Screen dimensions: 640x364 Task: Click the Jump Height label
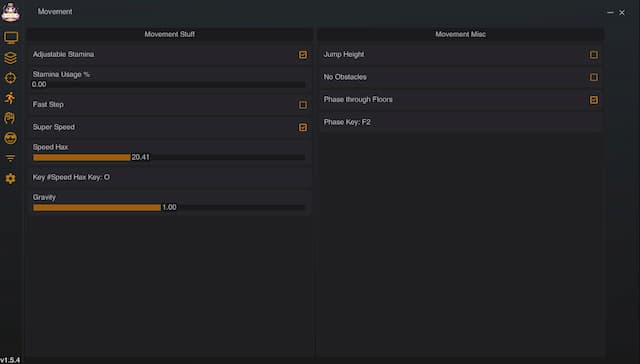pos(344,54)
